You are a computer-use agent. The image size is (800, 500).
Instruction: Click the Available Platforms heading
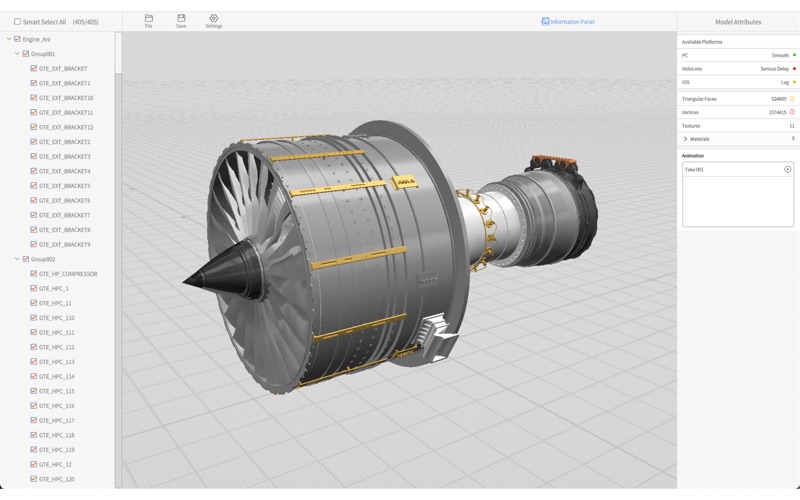coord(702,42)
